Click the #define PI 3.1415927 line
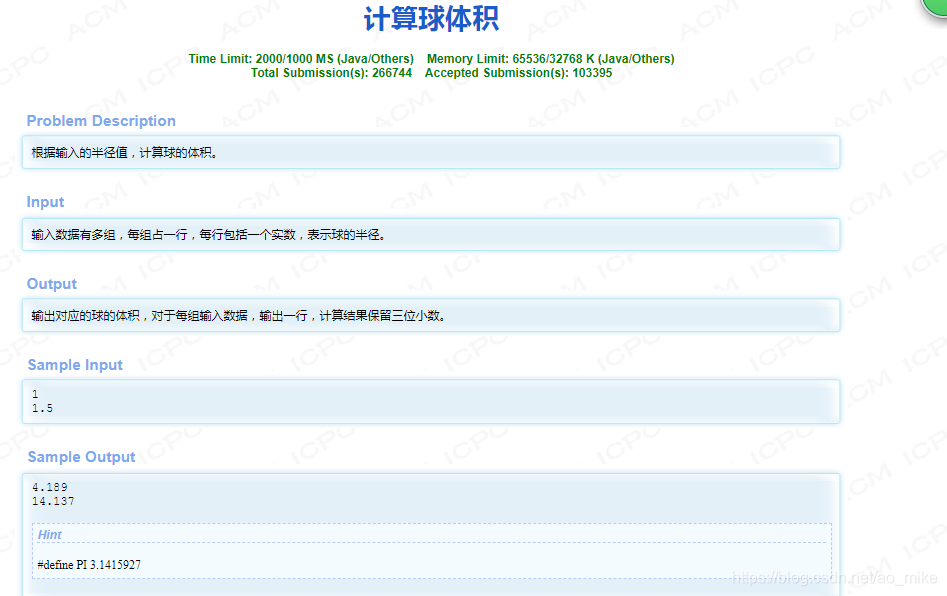Screen dimensions: 947x596 click(89, 565)
